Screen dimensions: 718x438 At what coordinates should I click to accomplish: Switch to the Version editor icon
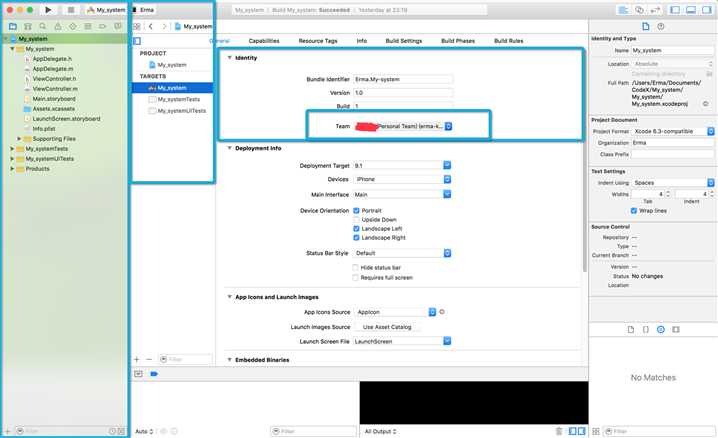[x=655, y=10]
